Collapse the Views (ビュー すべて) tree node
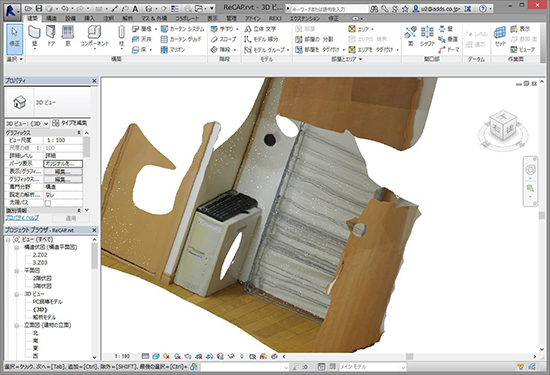 [8, 240]
